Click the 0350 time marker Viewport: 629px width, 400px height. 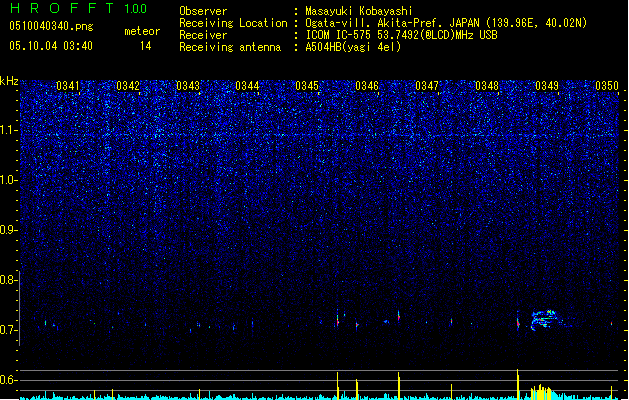click(x=607, y=86)
